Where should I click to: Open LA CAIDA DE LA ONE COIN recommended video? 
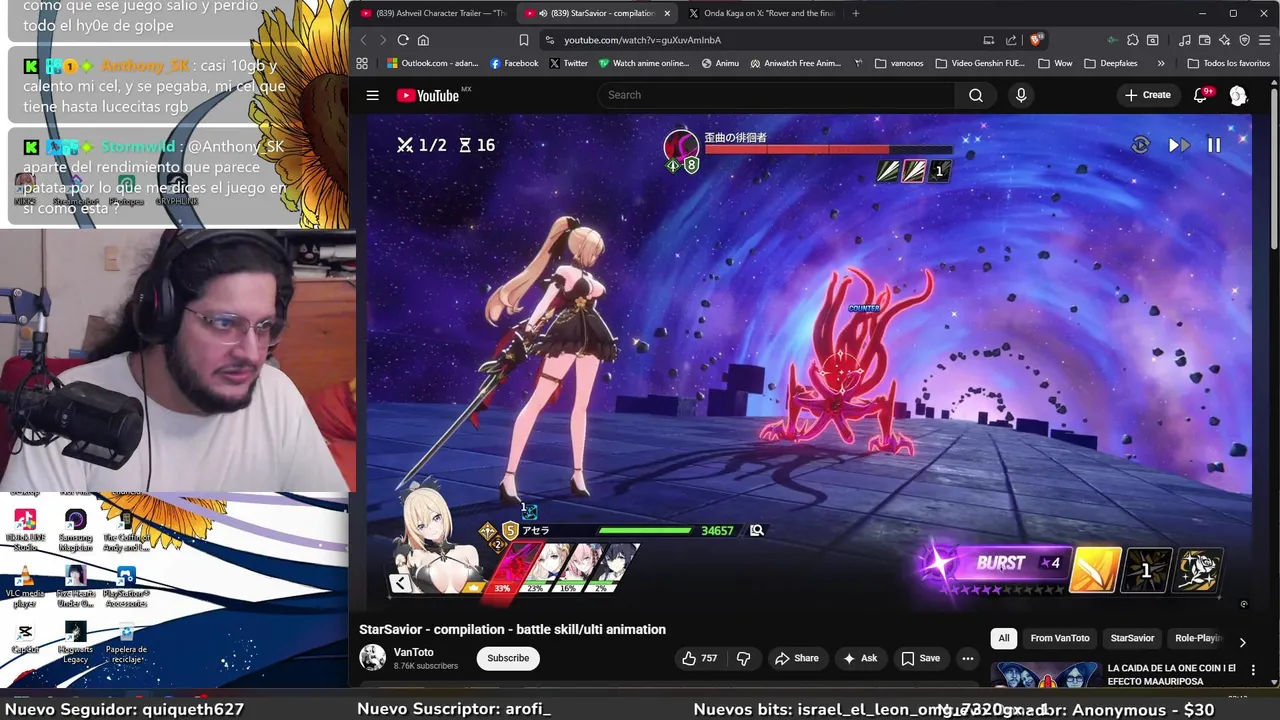click(x=1172, y=674)
